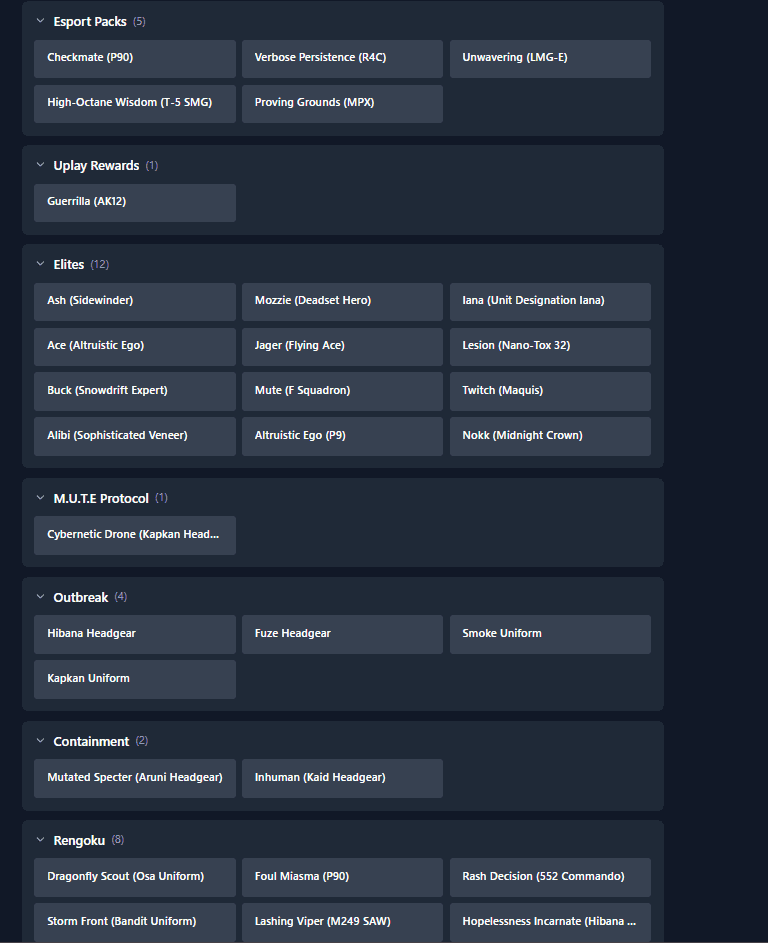Collapse the M.U.T.E Protocol section chevron
The image size is (768, 943).
click(41, 498)
